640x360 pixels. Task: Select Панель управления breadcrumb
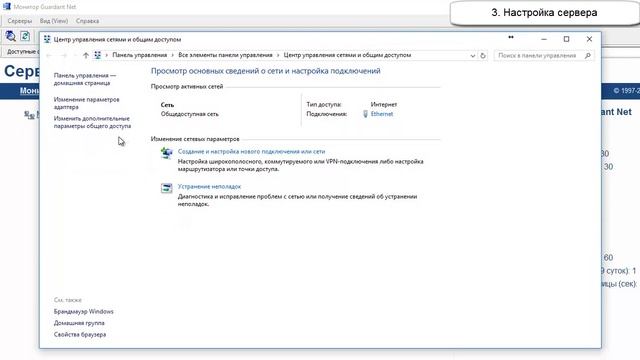(140, 55)
